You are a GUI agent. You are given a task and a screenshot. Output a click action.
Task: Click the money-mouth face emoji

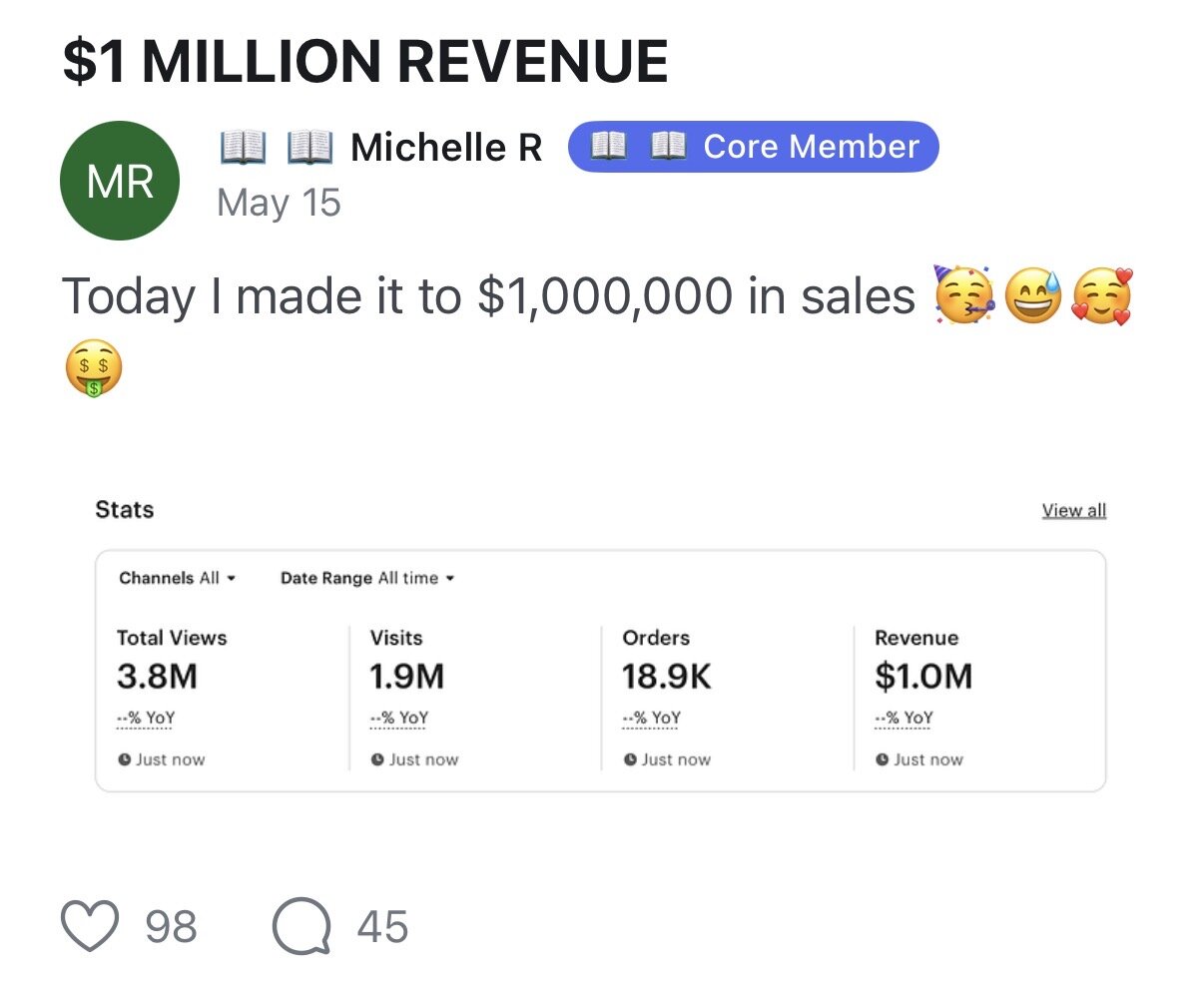click(94, 367)
